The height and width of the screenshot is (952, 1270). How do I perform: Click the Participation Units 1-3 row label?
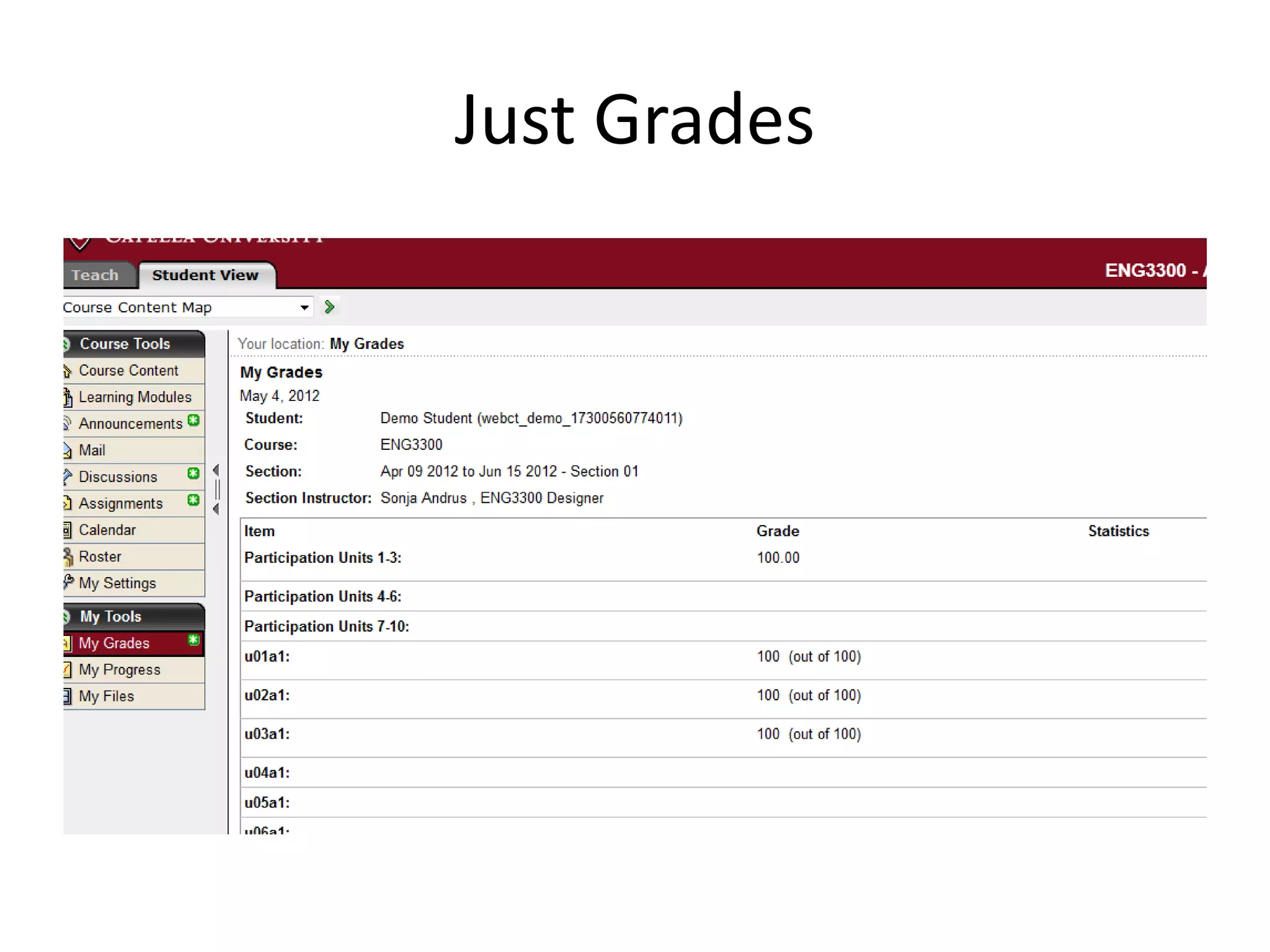point(322,558)
